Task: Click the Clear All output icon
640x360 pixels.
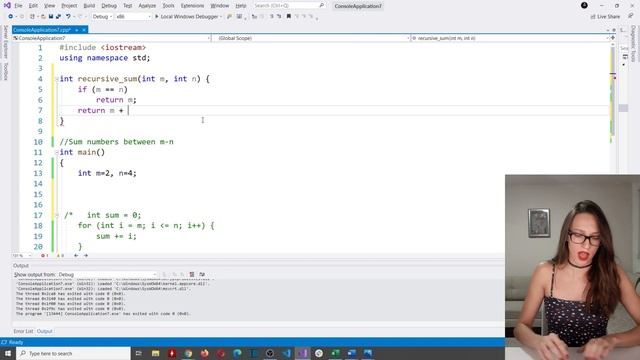Action: coord(192,274)
